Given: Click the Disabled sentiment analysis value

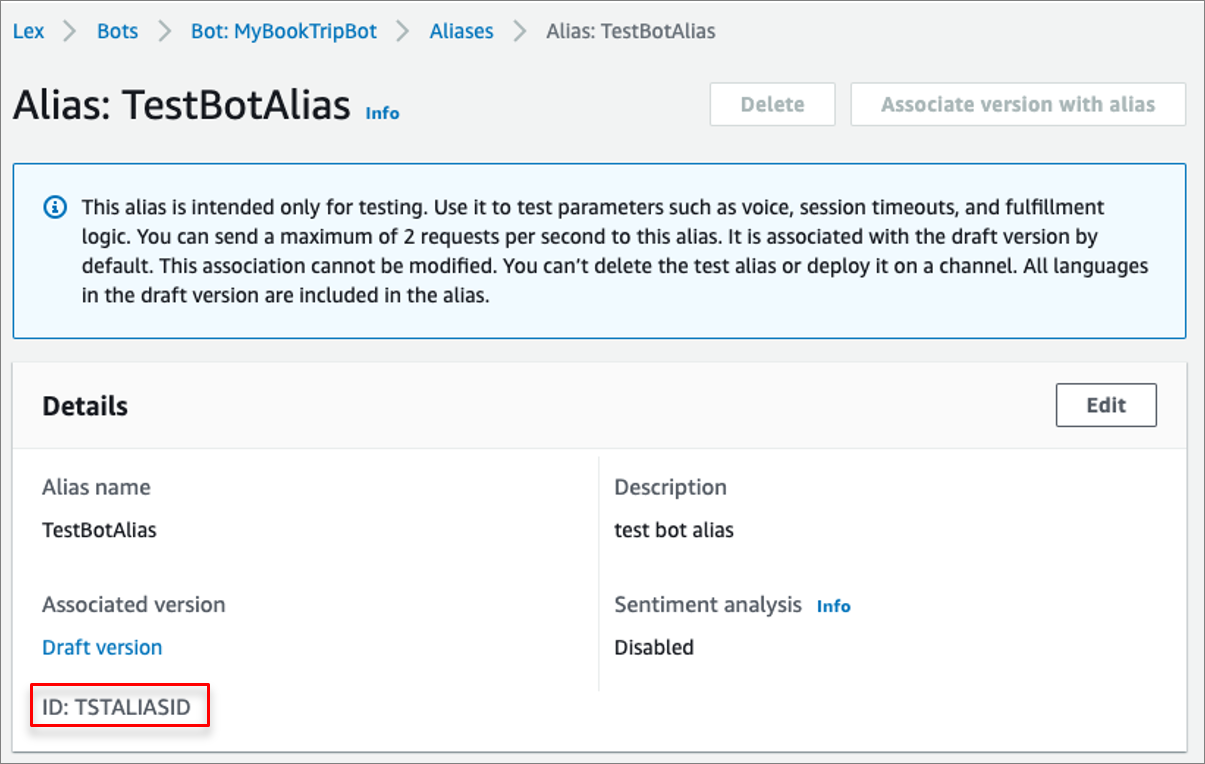Looking at the screenshot, I should [x=653, y=647].
